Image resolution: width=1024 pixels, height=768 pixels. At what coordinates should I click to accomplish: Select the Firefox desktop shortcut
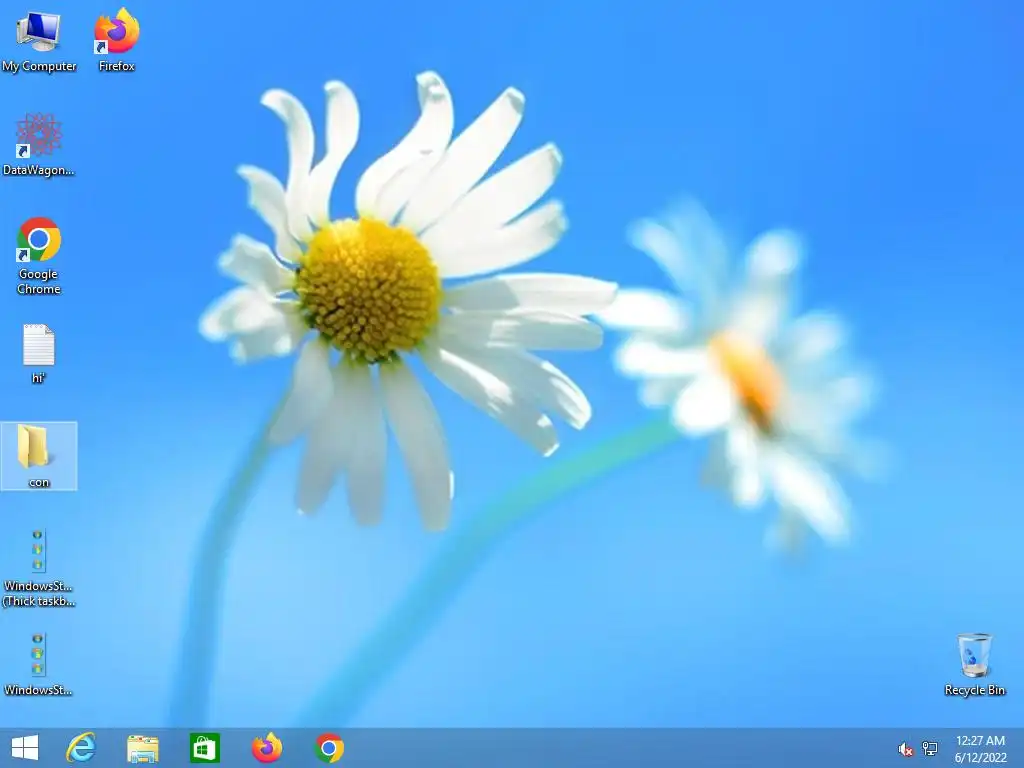coord(117,40)
